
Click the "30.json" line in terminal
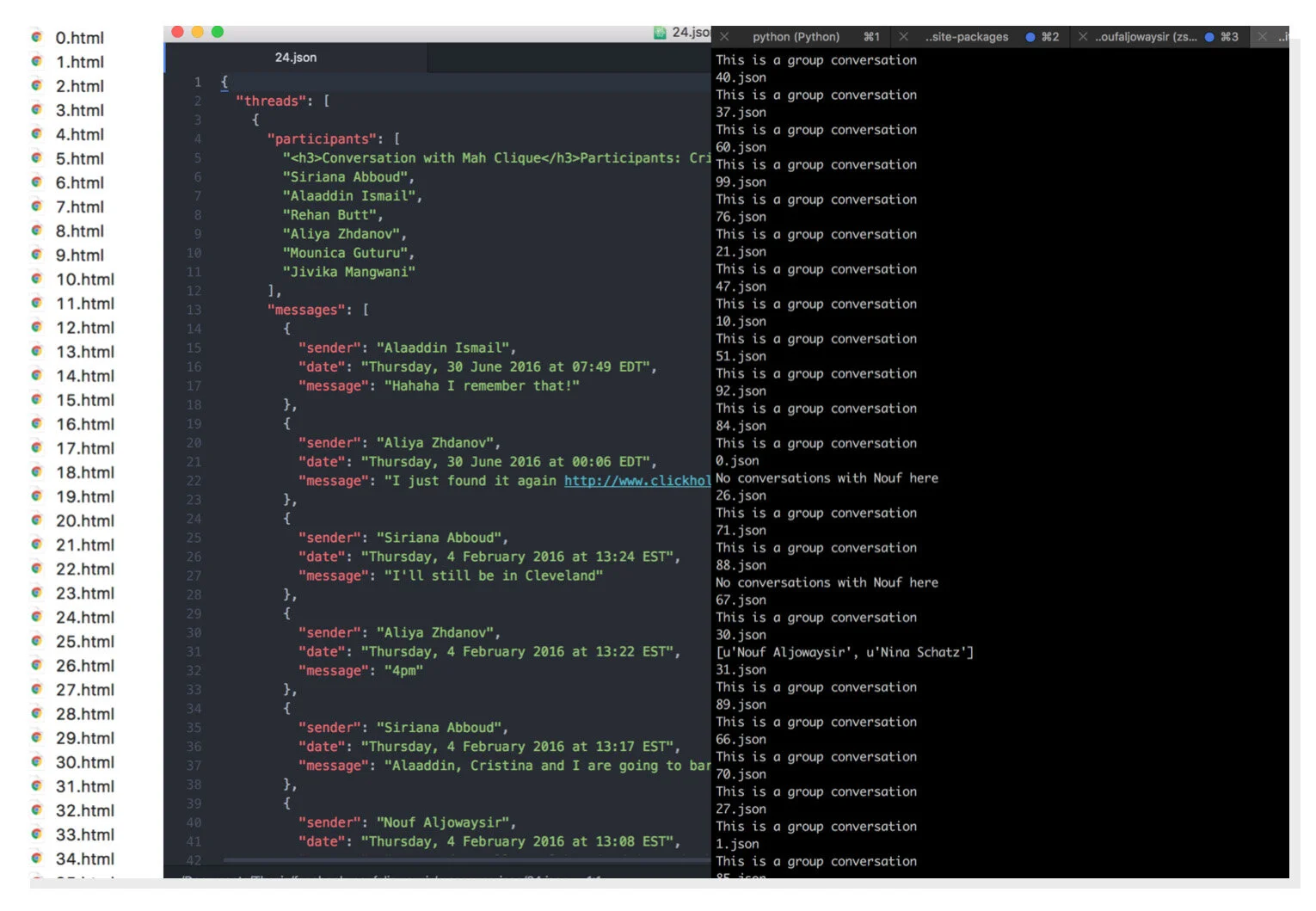coord(741,635)
